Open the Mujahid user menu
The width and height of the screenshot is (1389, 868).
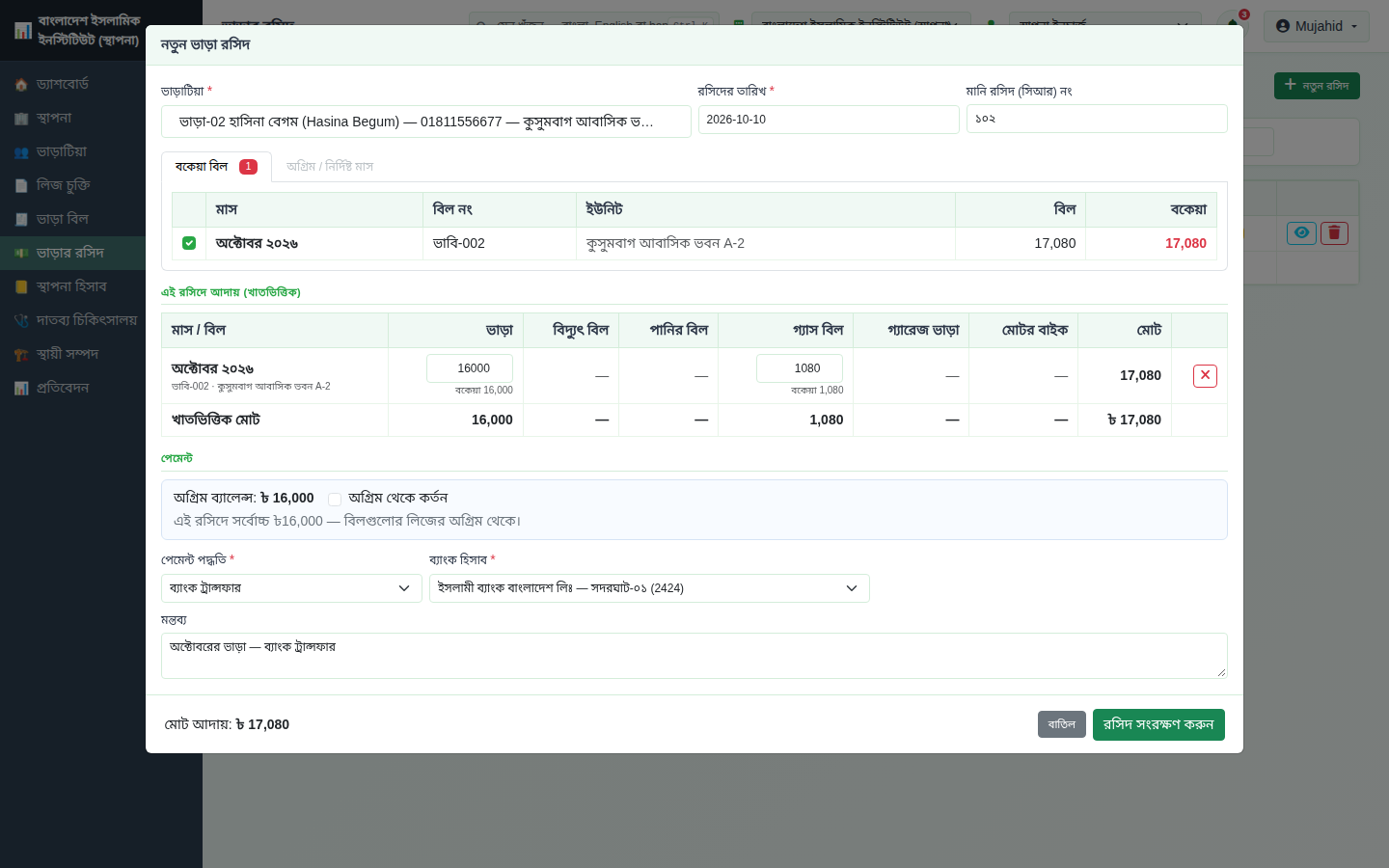[1317, 26]
